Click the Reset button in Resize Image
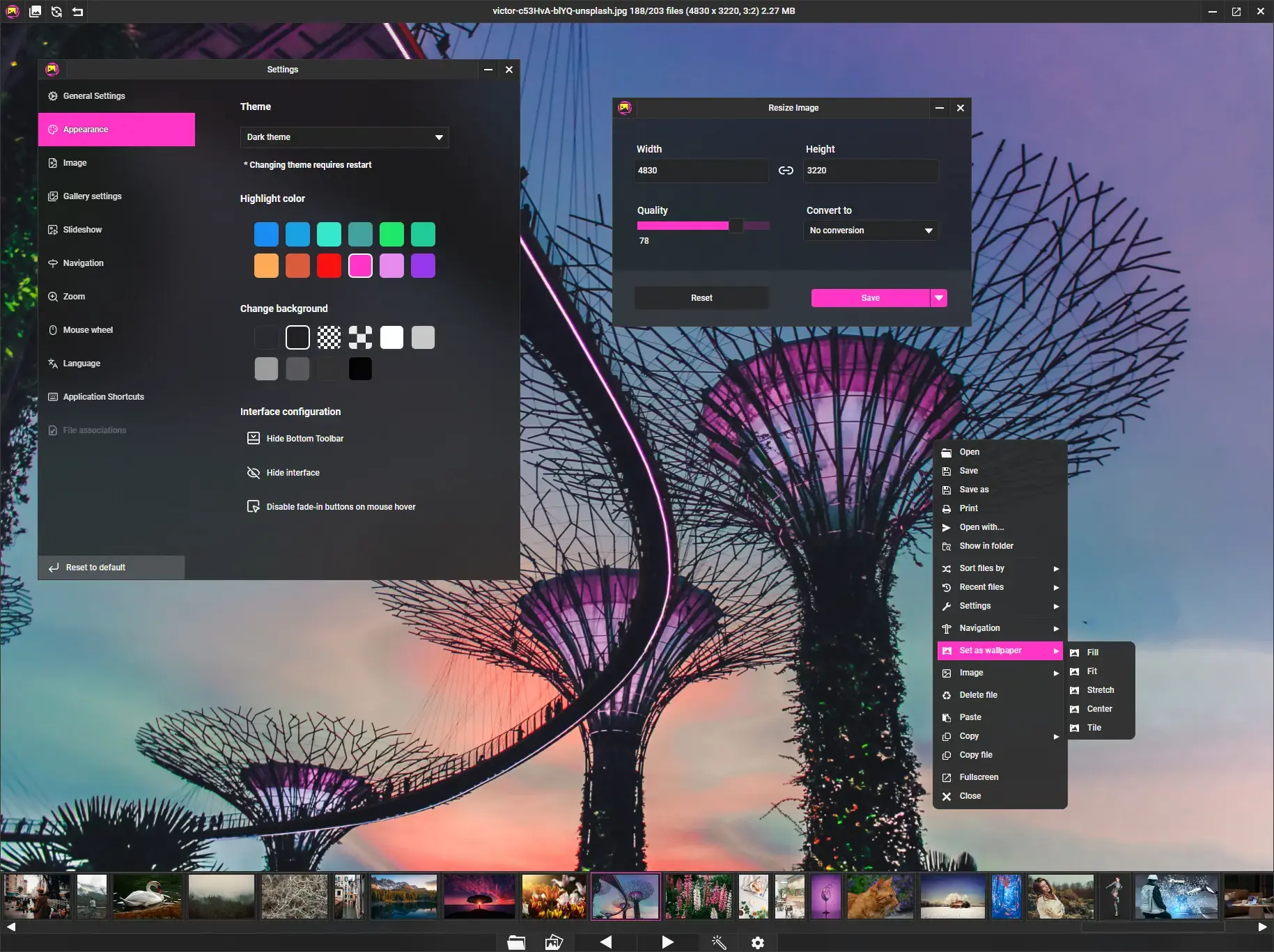1274x952 pixels. pyautogui.click(x=701, y=298)
